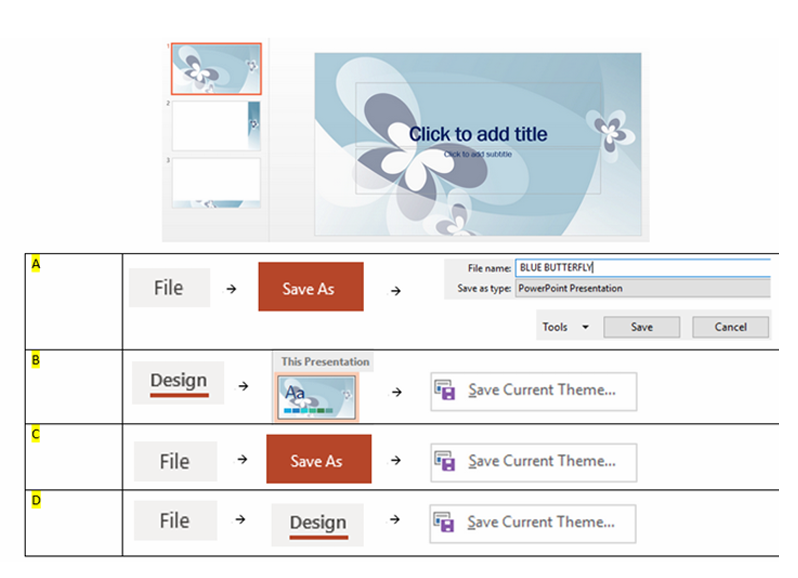798x578 pixels.
Task: Click the Save Current Theme icon in row D
Action: pyautogui.click(x=447, y=523)
